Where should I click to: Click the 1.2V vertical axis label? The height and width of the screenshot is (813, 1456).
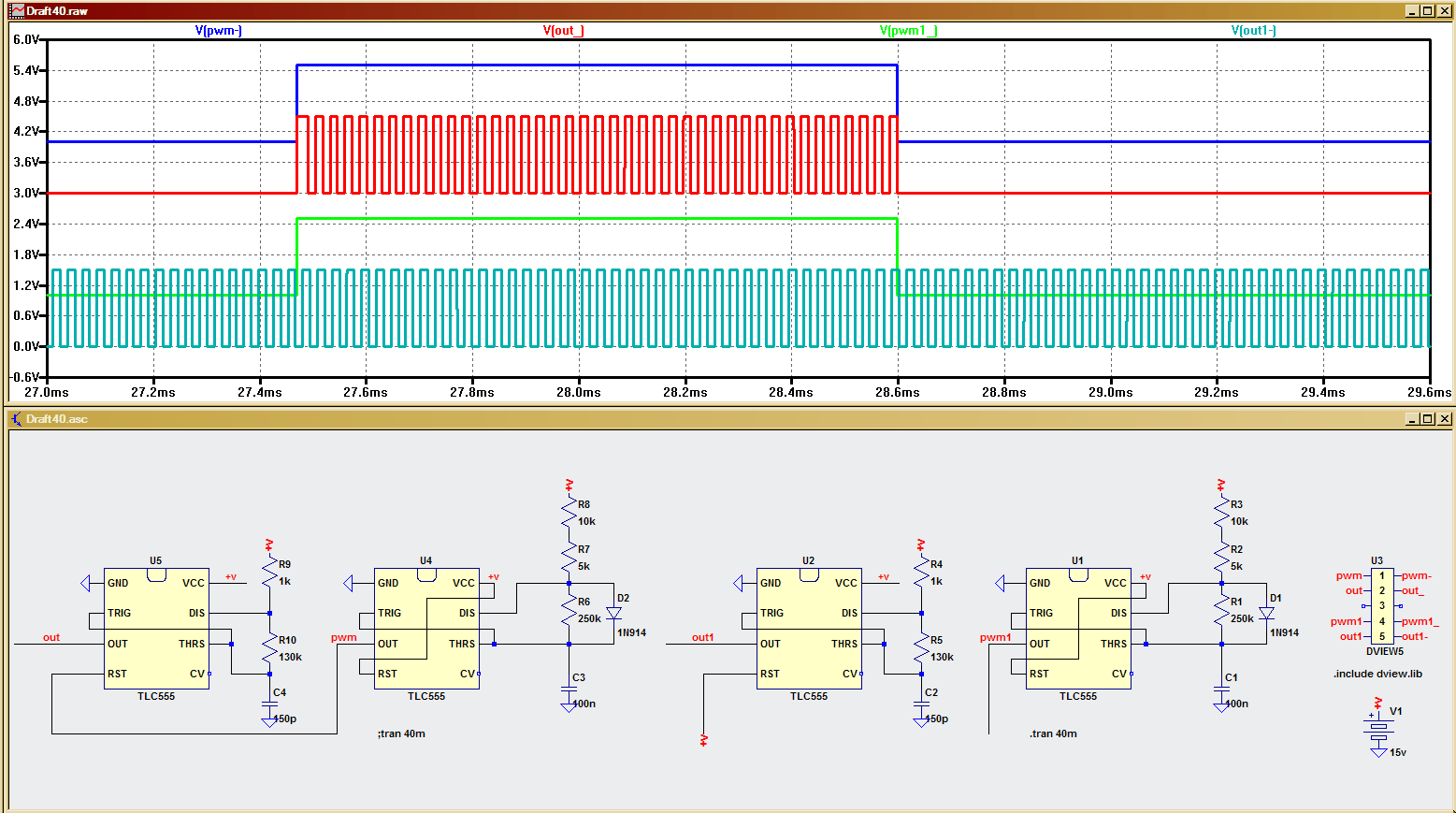point(27,284)
